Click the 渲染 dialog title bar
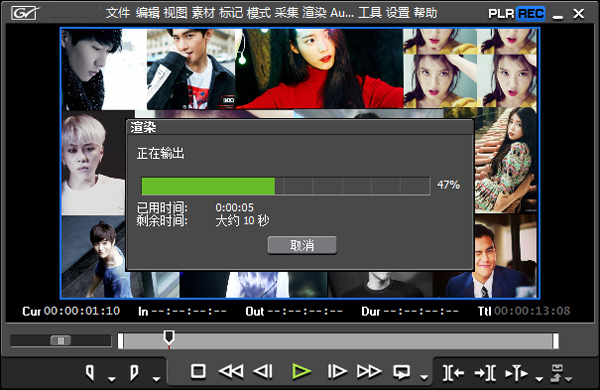The height and width of the screenshot is (390, 600). (x=300, y=127)
